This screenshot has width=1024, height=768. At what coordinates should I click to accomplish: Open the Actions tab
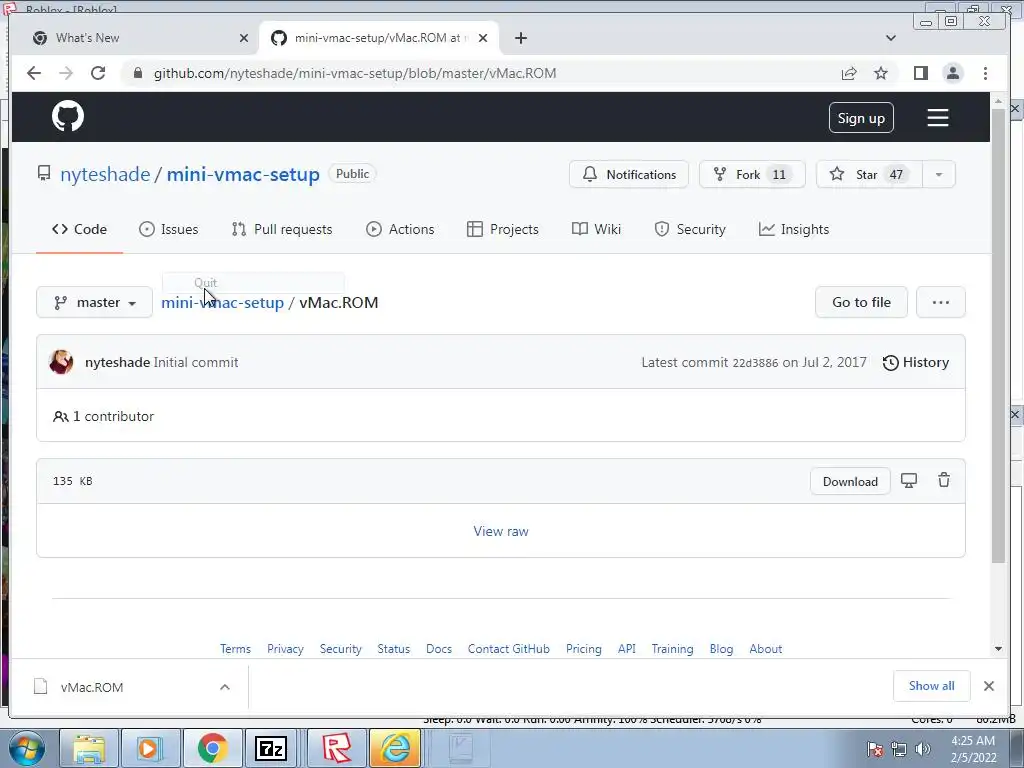(400, 229)
